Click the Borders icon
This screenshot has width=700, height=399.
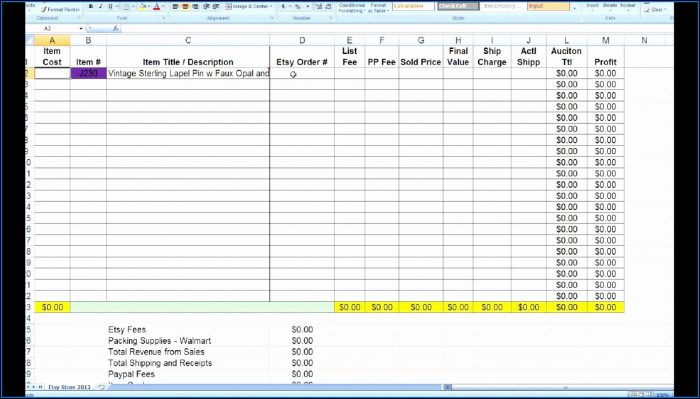coord(126,7)
